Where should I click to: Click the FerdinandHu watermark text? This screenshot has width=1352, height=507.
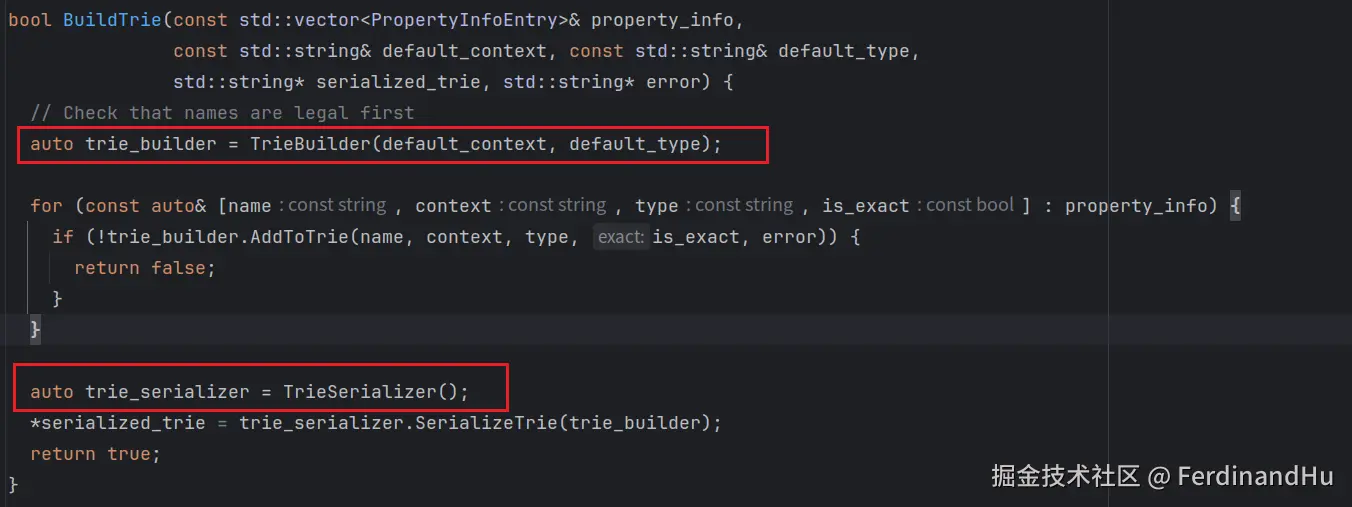(x=1255, y=476)
